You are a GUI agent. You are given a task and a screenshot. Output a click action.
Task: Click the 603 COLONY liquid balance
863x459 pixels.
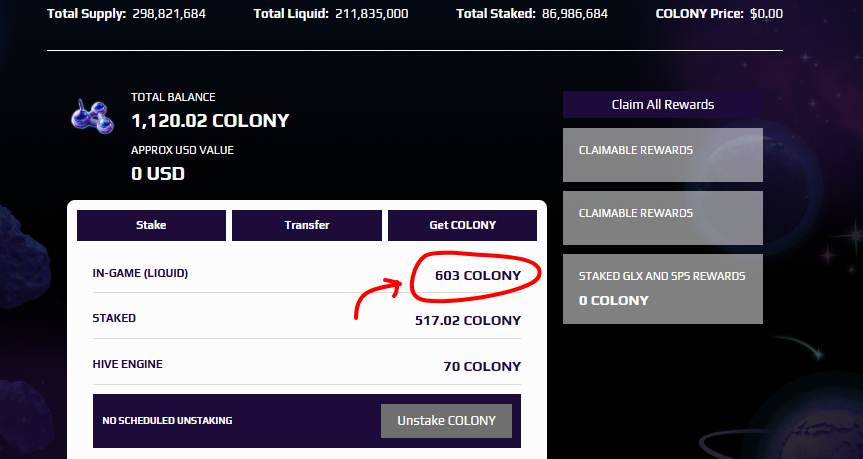478,274
